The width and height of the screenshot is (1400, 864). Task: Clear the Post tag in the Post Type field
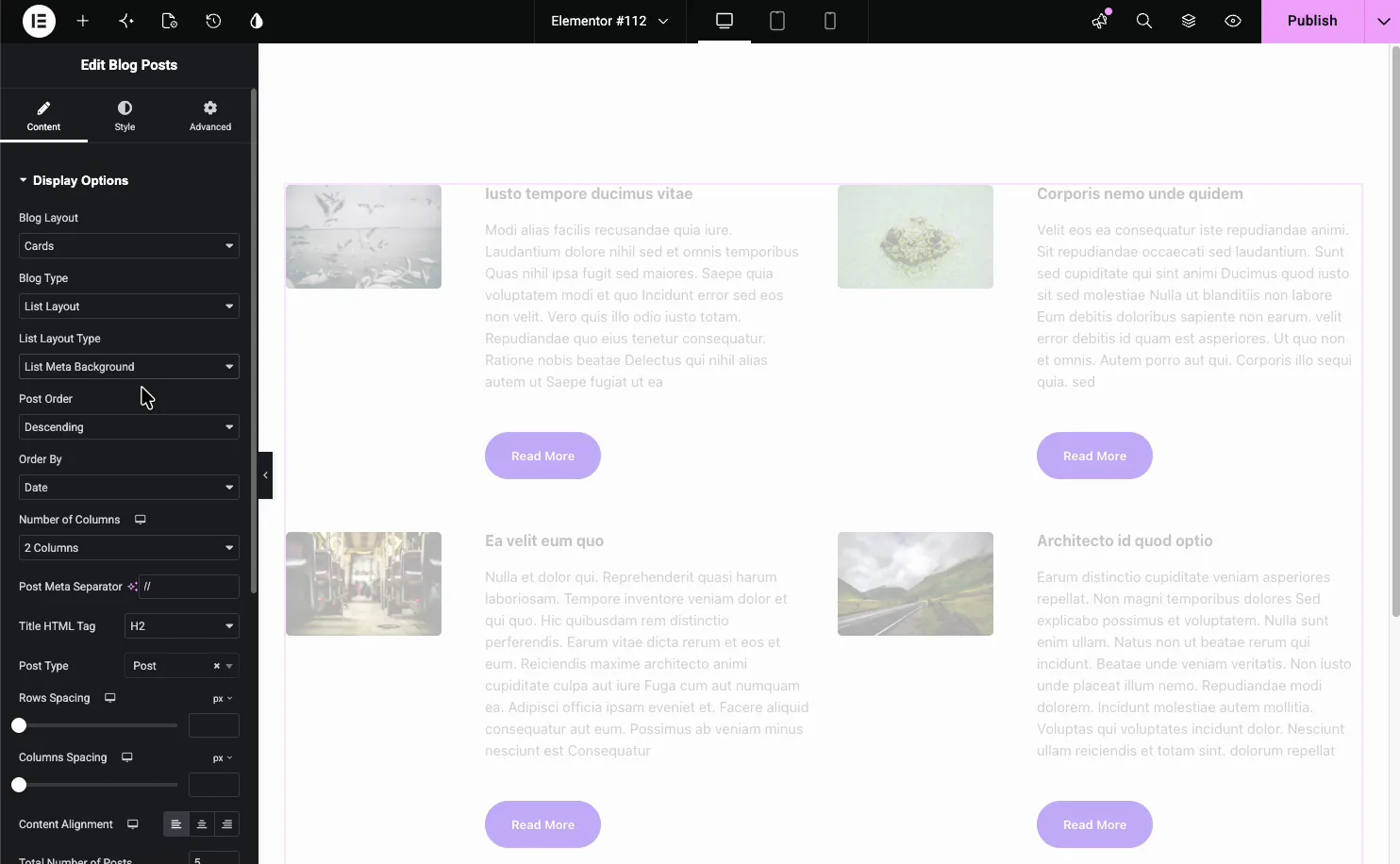coord(217,666)
